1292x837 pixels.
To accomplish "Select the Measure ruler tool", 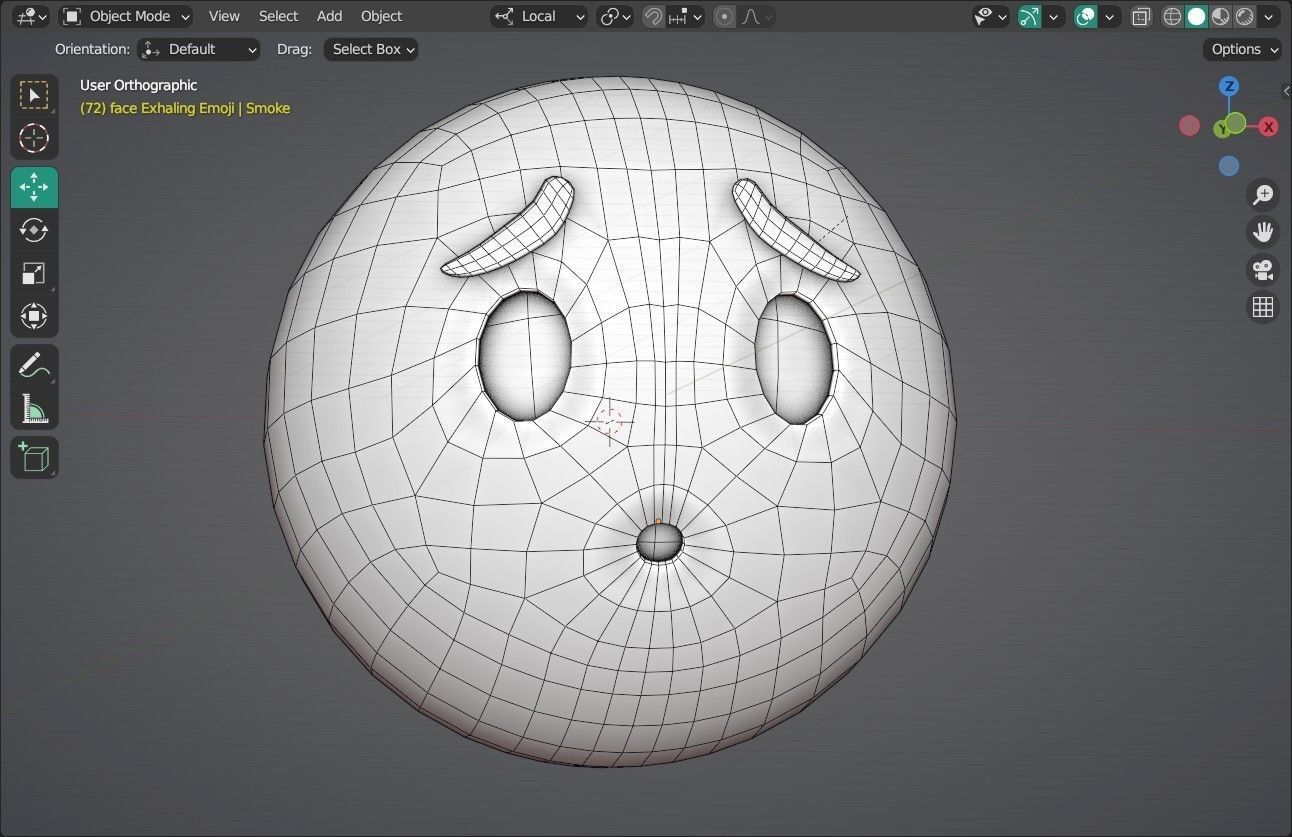I will click(34, 408).
